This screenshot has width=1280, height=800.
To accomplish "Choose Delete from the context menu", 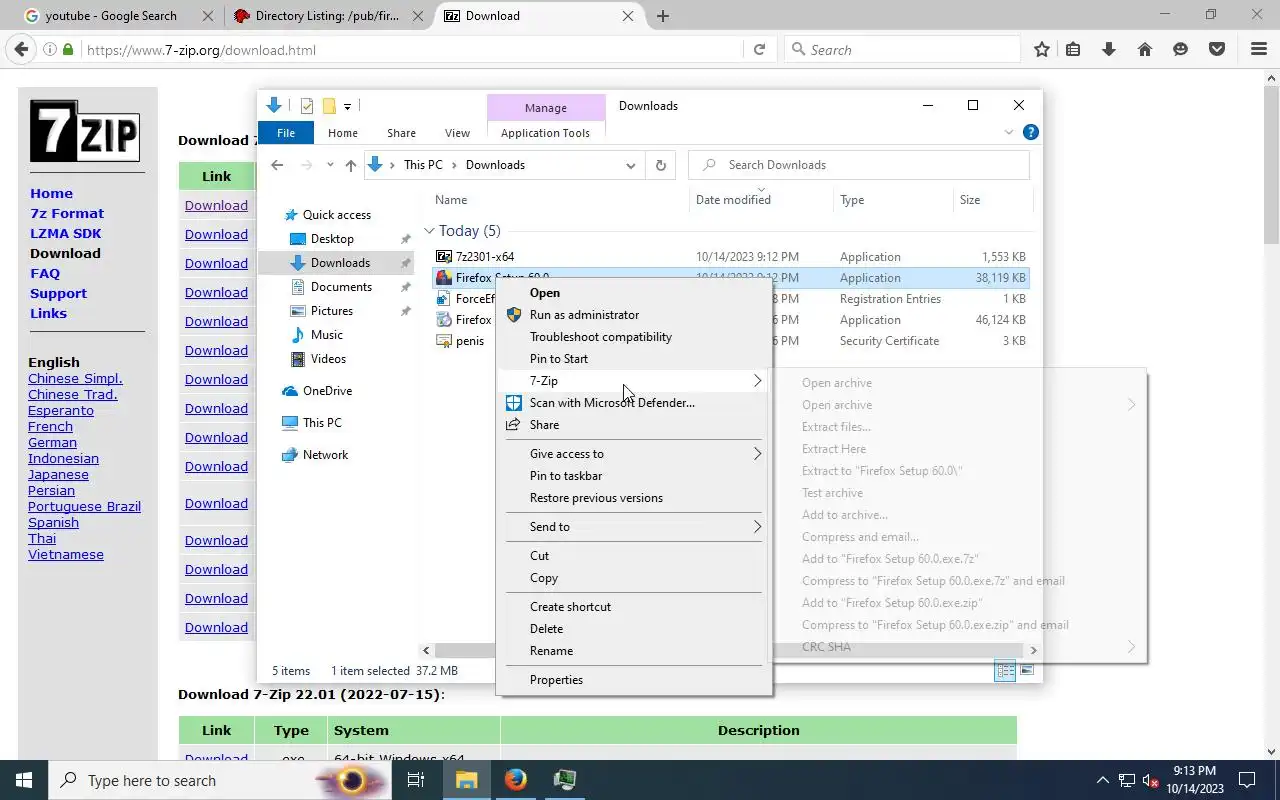I will [634, 629].
